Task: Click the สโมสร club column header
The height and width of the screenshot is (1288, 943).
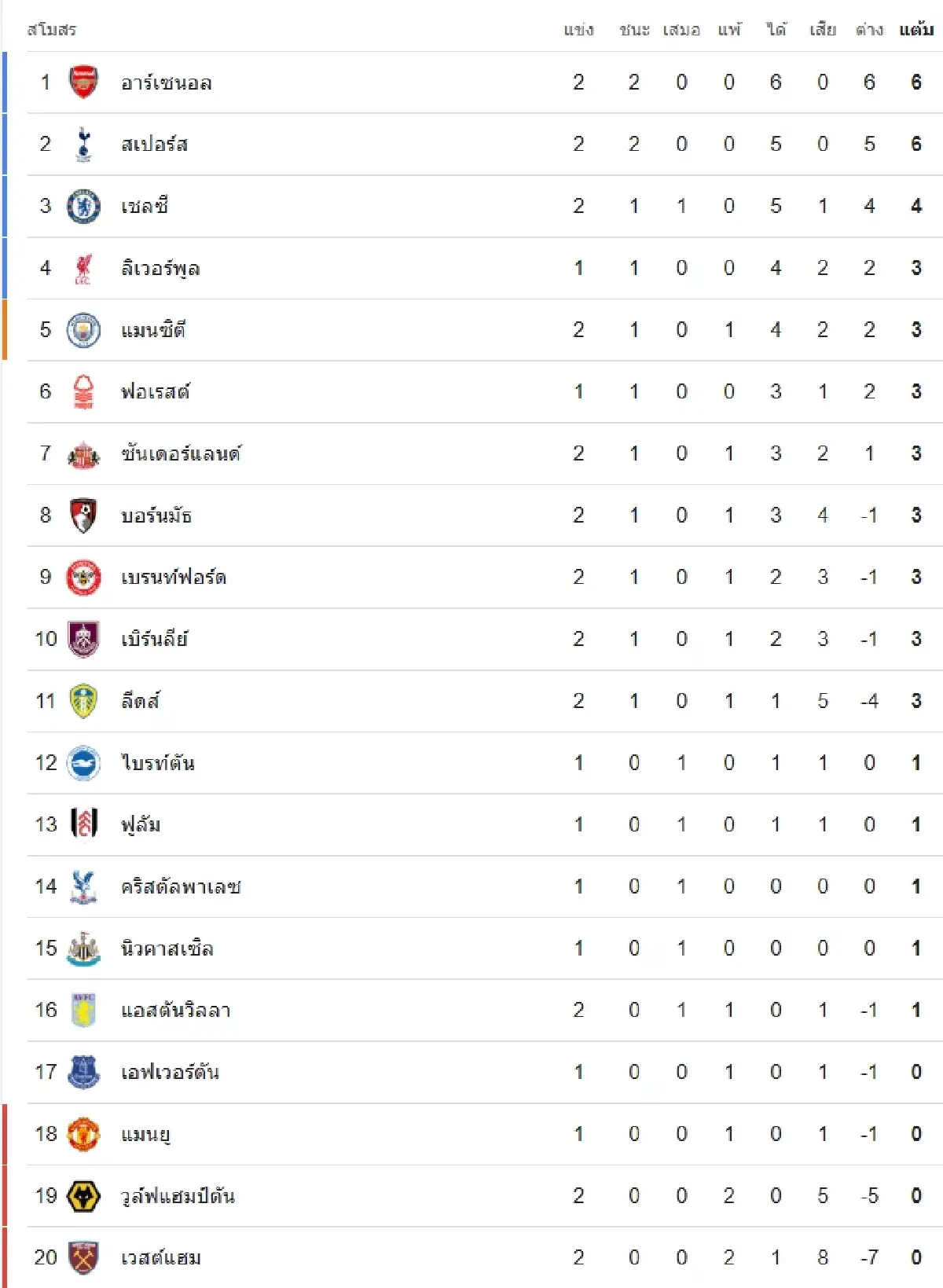Action: pyautogui.click(x=52, y=30)
